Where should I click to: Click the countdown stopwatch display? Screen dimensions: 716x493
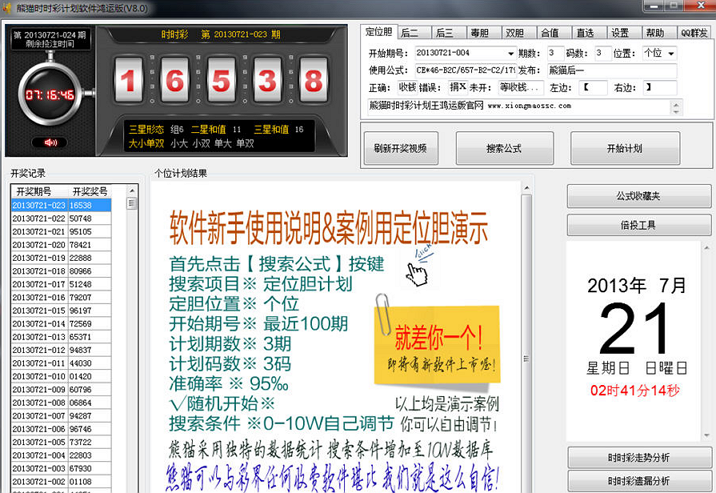coord(50,94)
